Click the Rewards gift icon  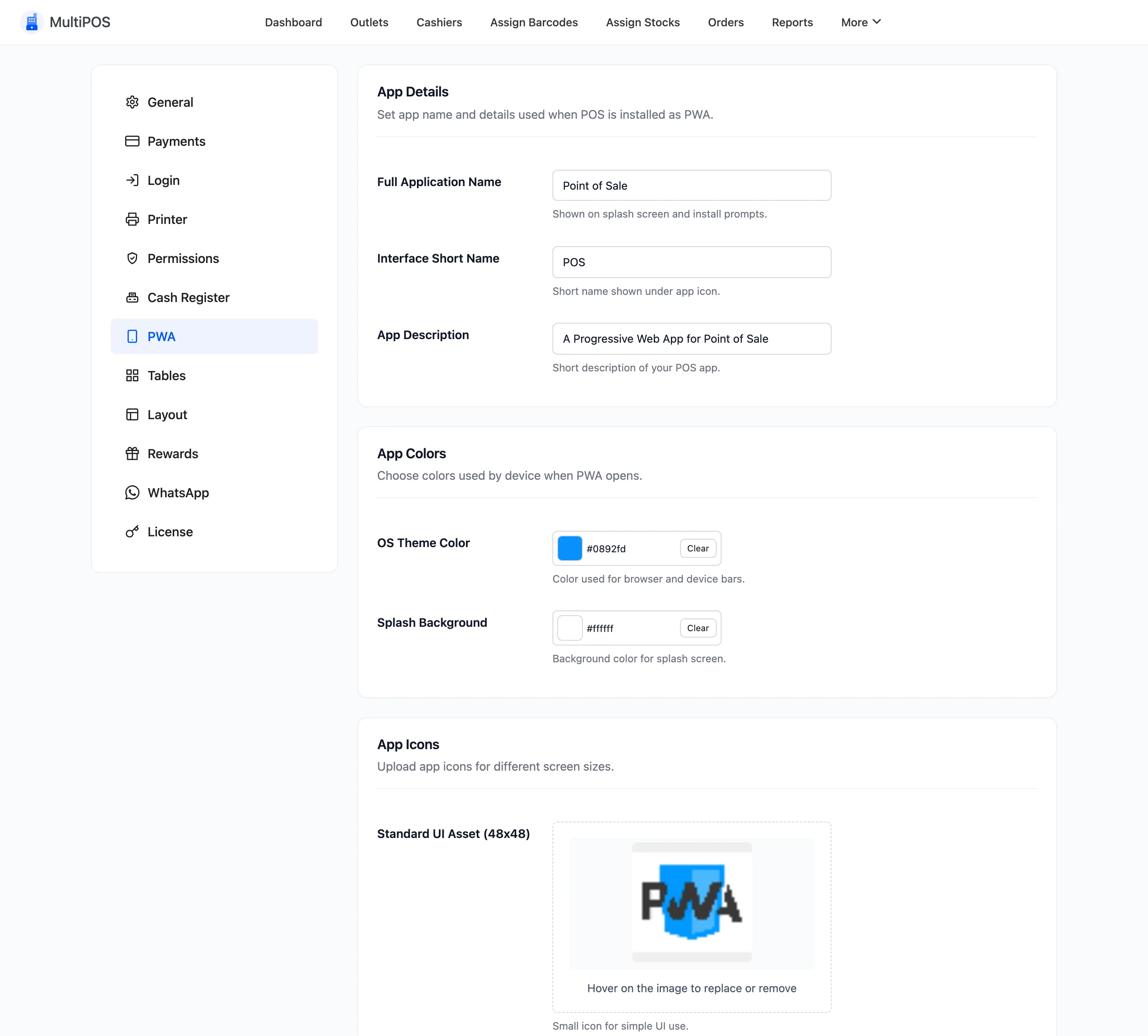click(132, 454)
